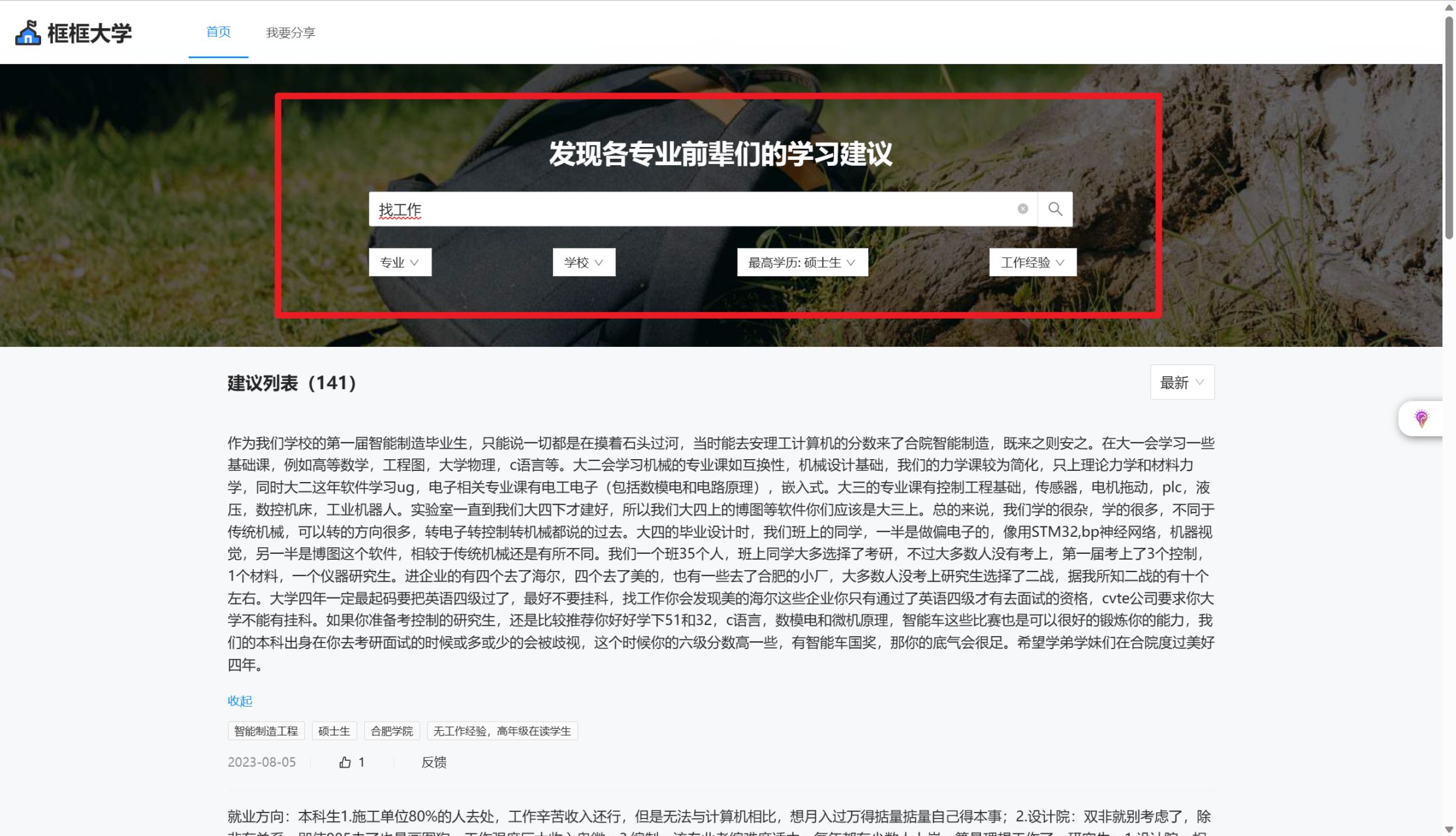Clear the search text with the X icon
The width and height of the screenshot is (1456, 836).
pos(1022,209)
